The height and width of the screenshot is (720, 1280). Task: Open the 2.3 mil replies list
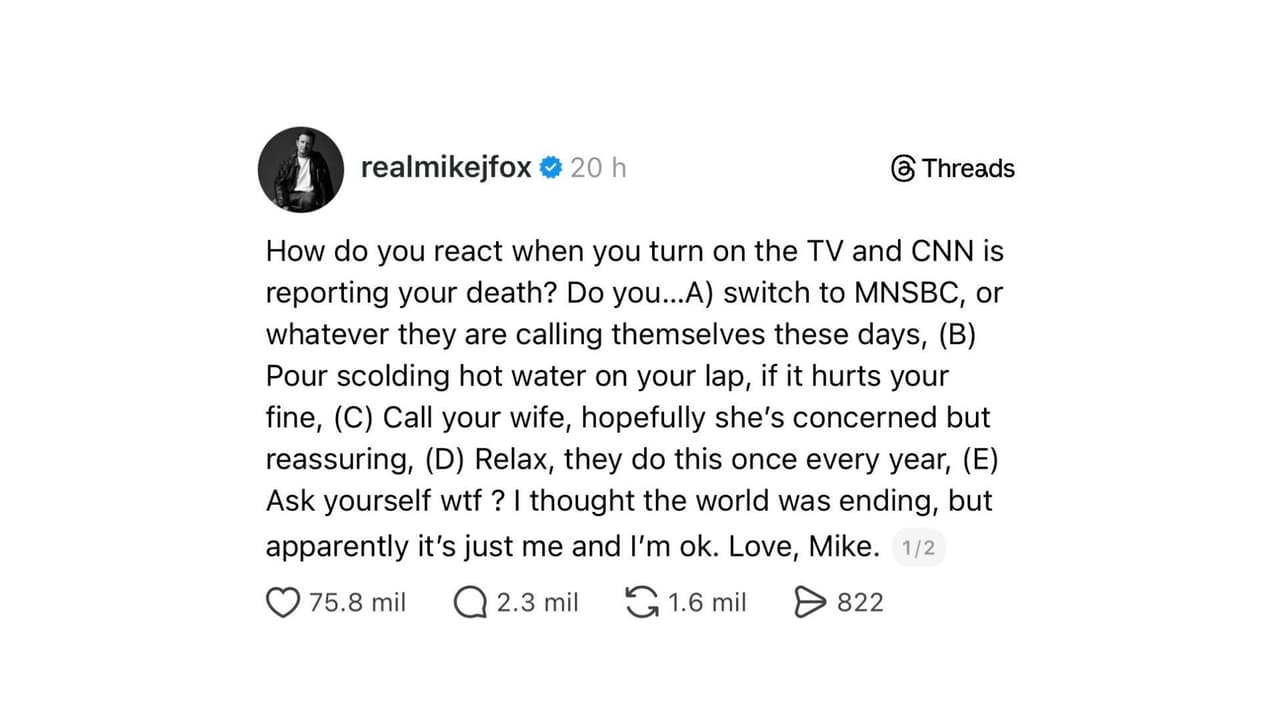(537, 602)
